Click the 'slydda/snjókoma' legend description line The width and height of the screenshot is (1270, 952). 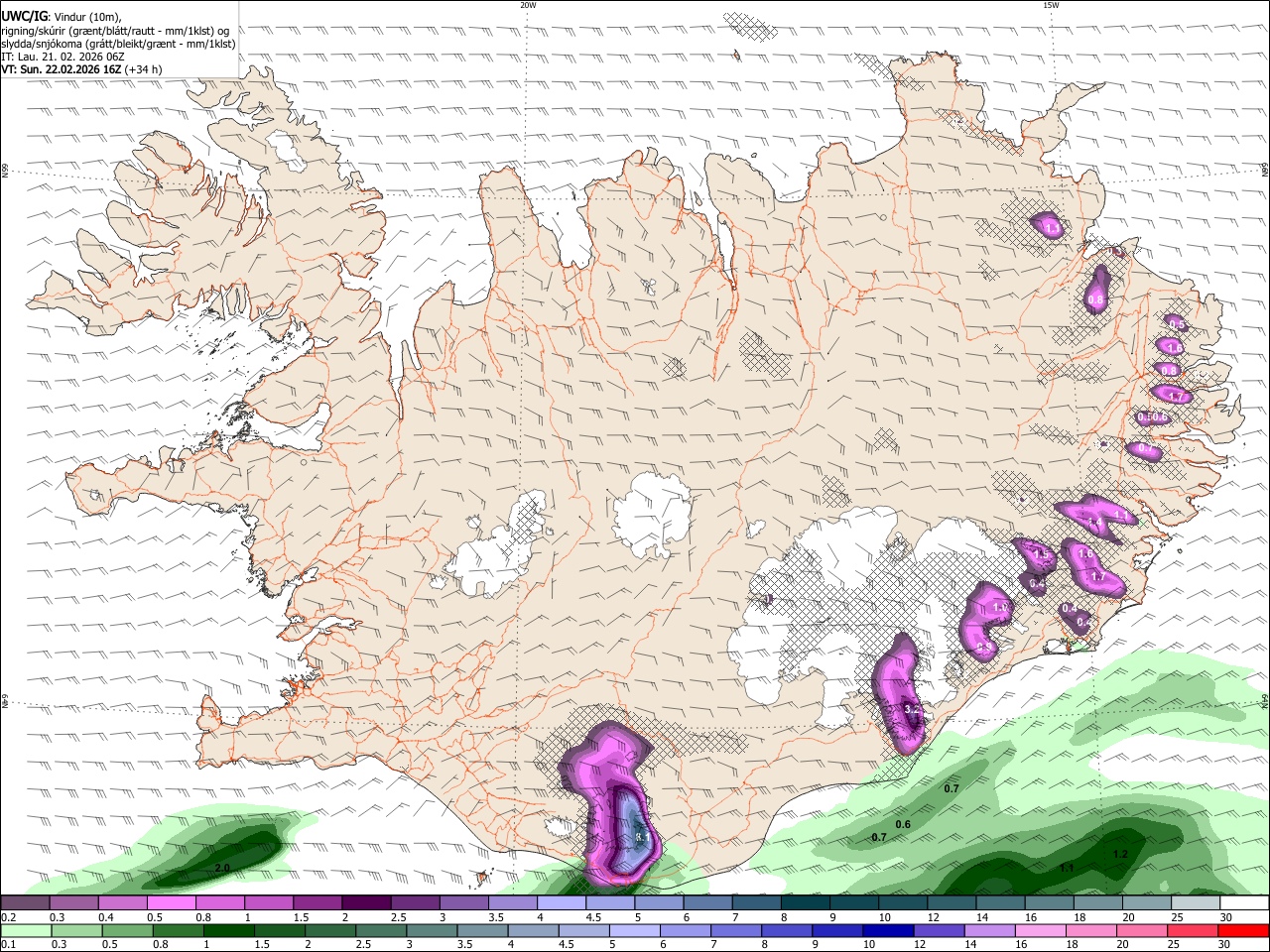(x=118, y=44)
